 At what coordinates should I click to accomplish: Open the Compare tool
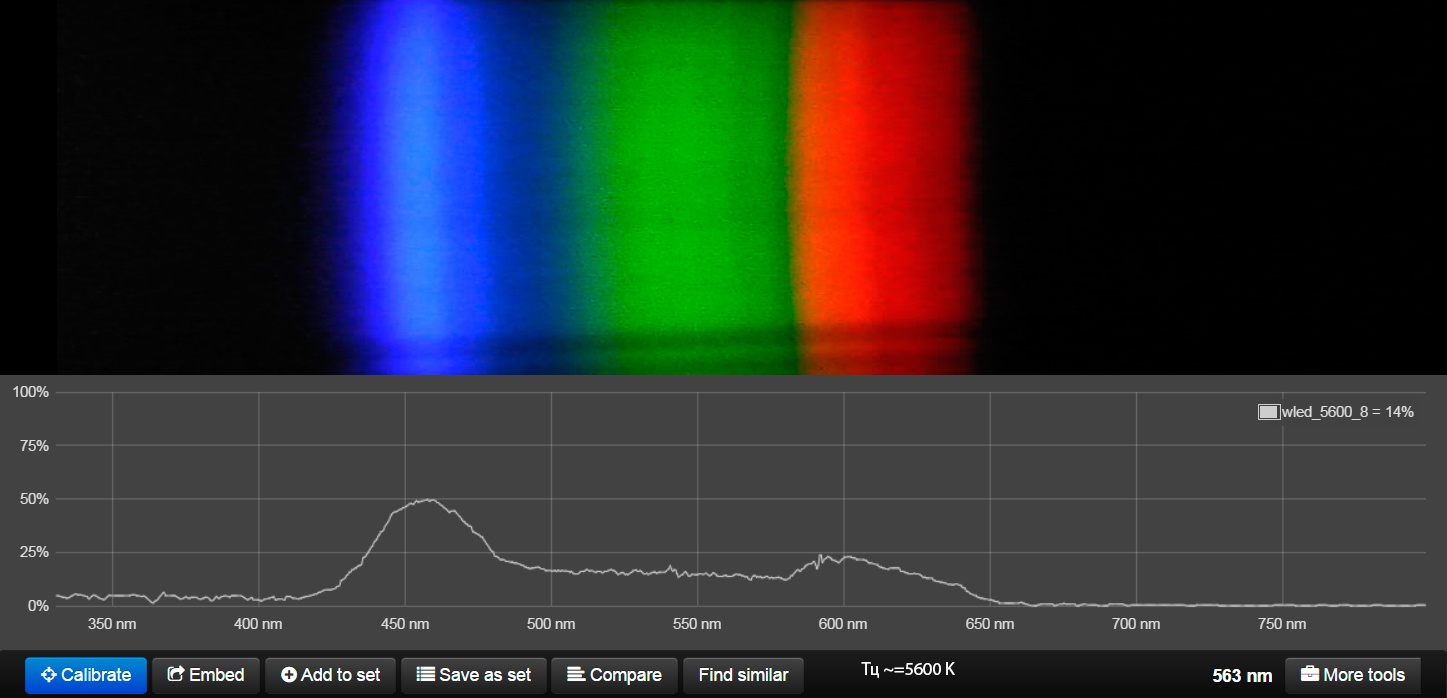pos(614,675)
